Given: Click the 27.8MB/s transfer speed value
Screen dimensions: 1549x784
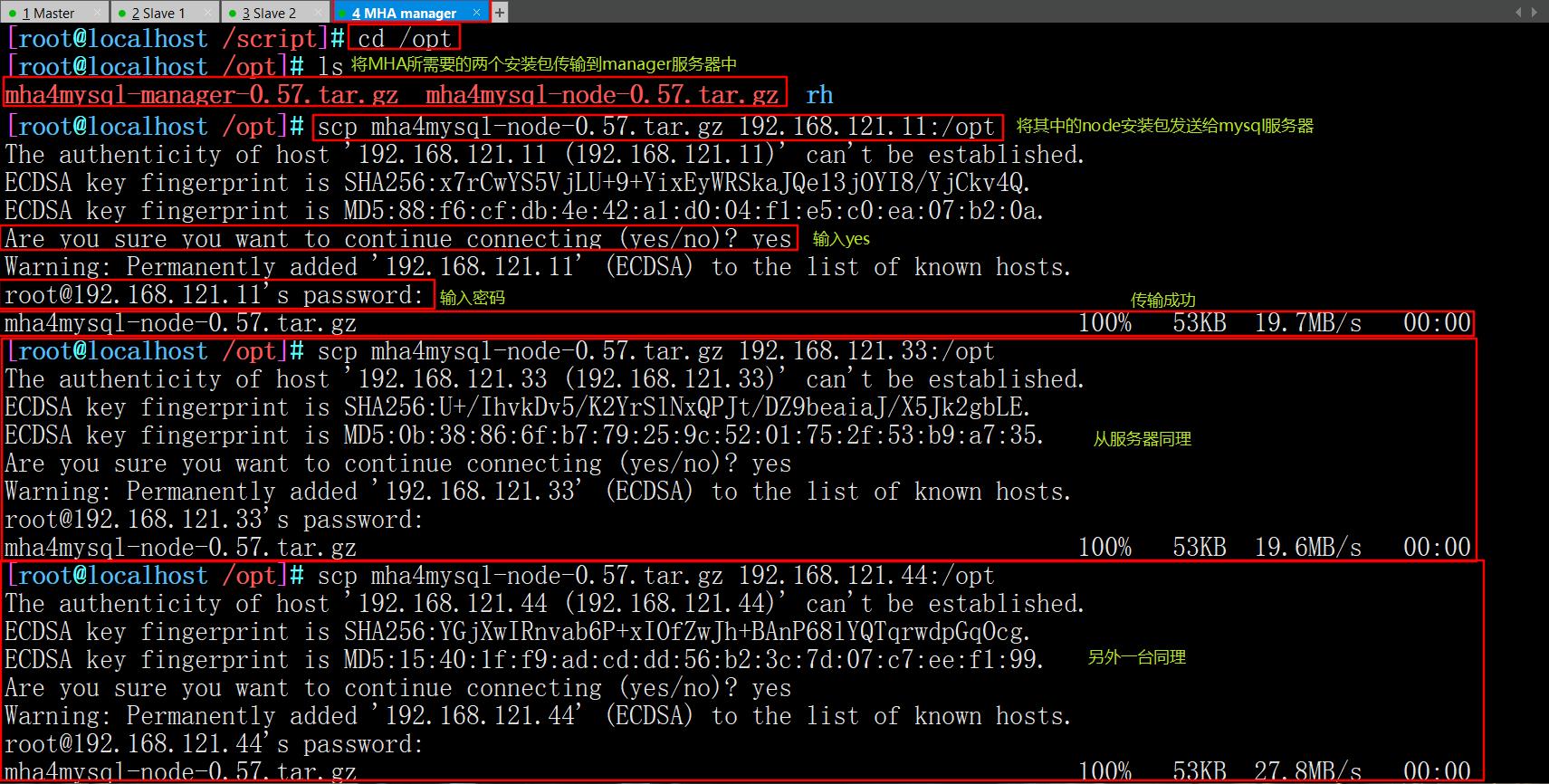Looking at the screenshot, I should click(x=1308, y=772).
